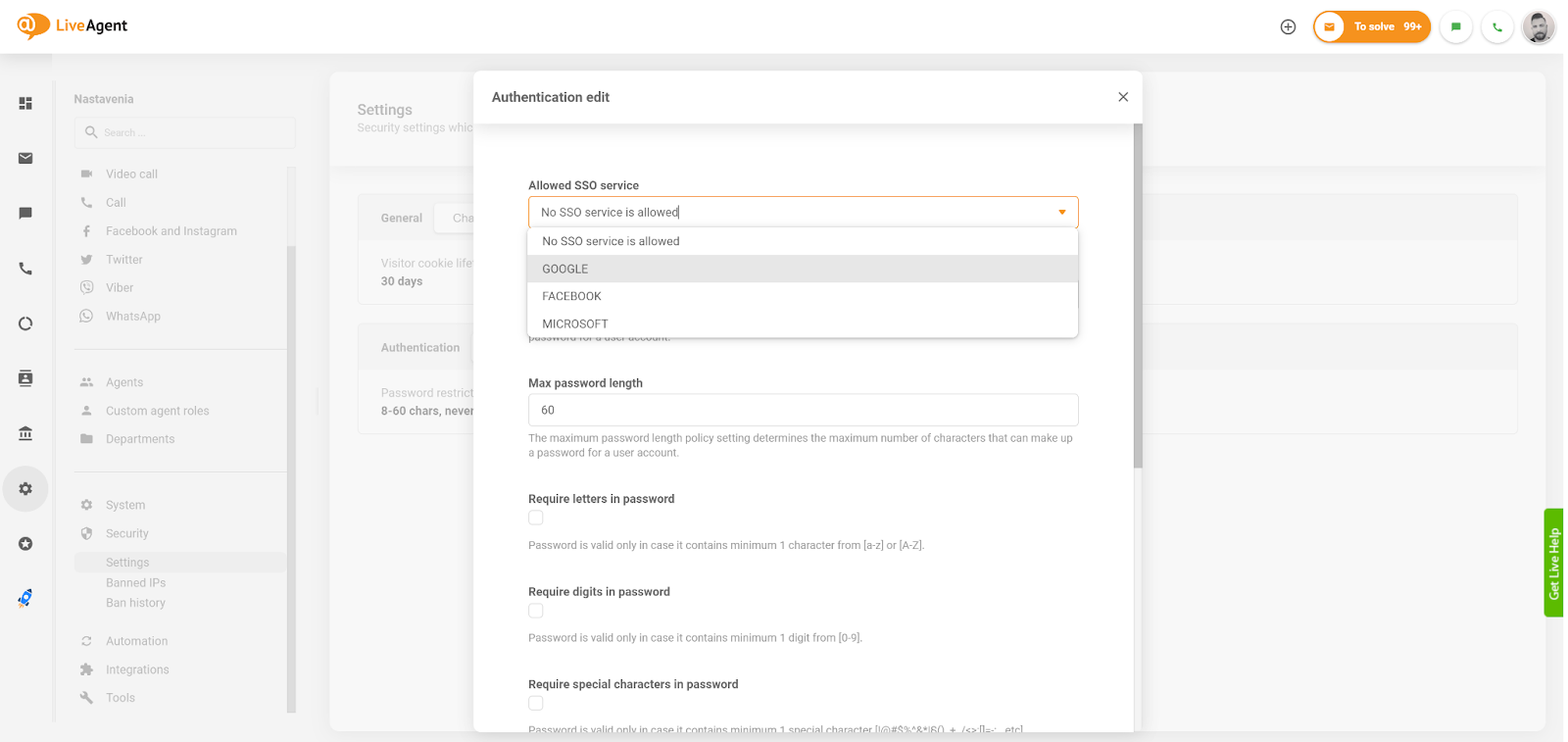The image size is (1568, 742).
Task: Click the Integrations puzzle icon
Action: (86, 669)
